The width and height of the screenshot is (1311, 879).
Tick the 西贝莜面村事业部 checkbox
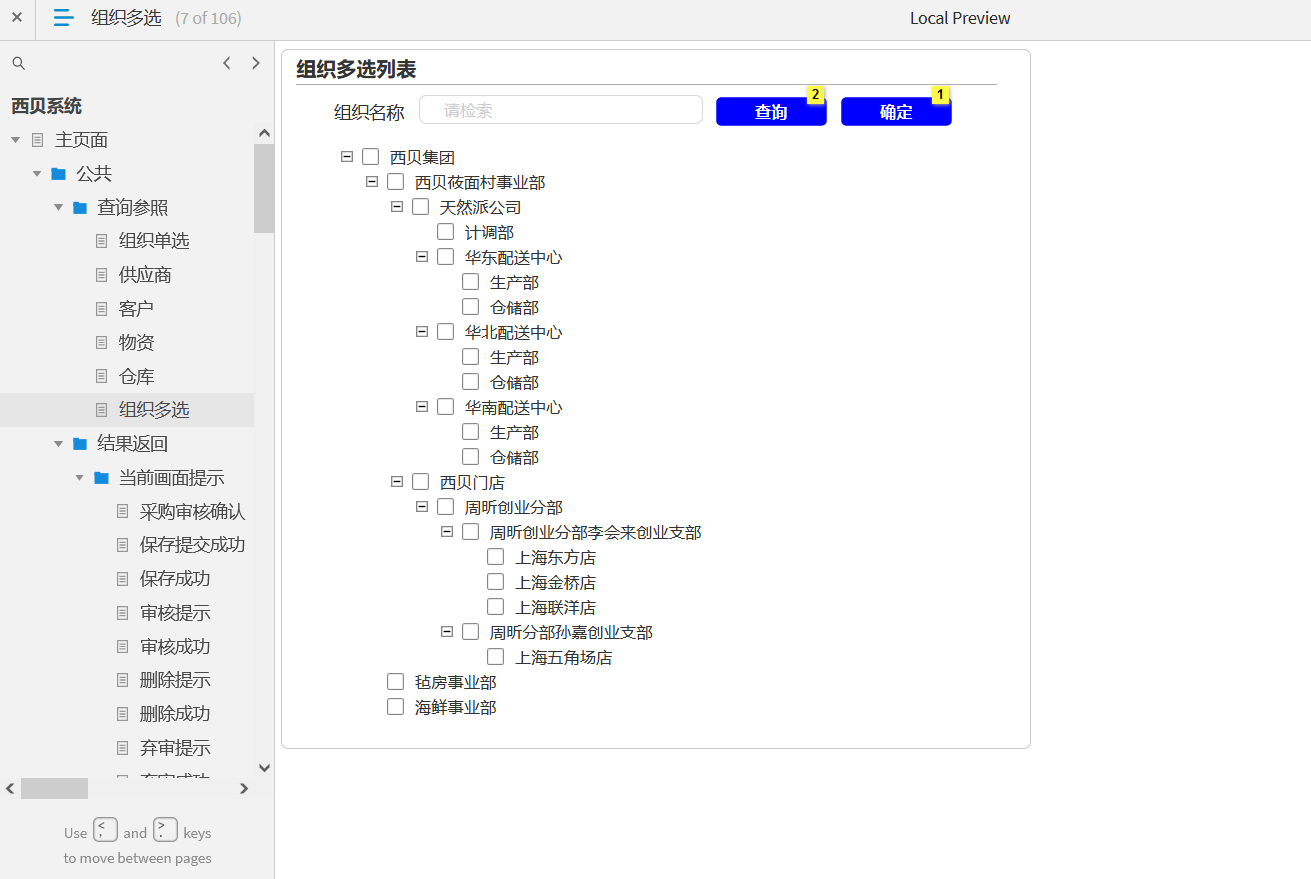[x=396, y=182]
